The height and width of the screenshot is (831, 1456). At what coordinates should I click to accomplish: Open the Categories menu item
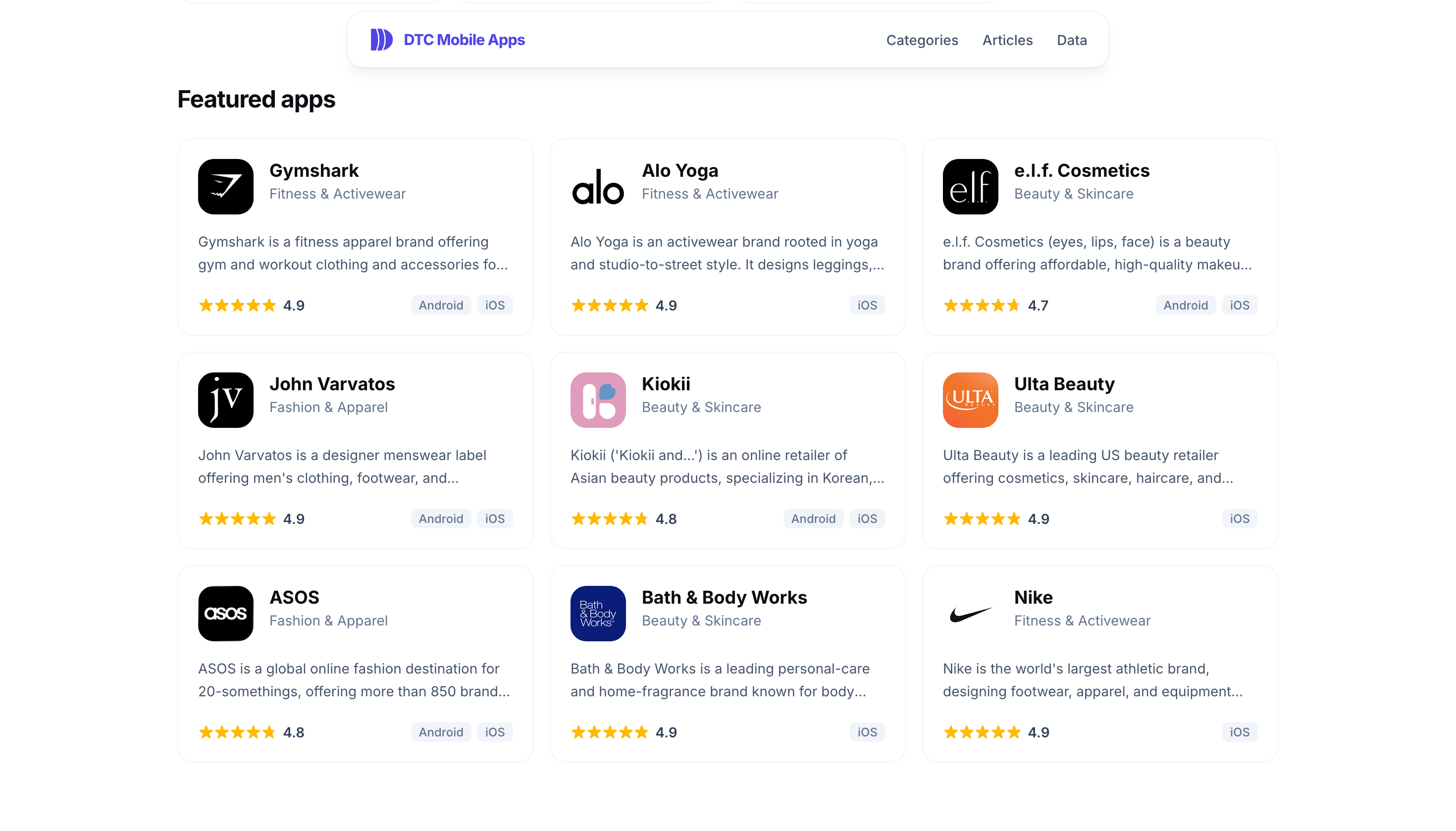(922, 40)
